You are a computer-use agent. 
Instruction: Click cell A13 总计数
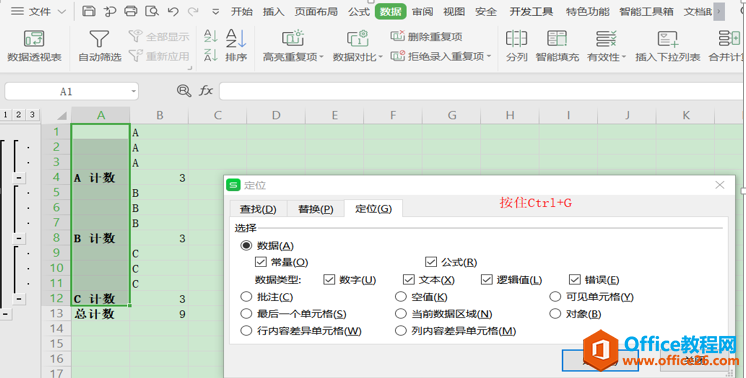click(x=100, y=314)
